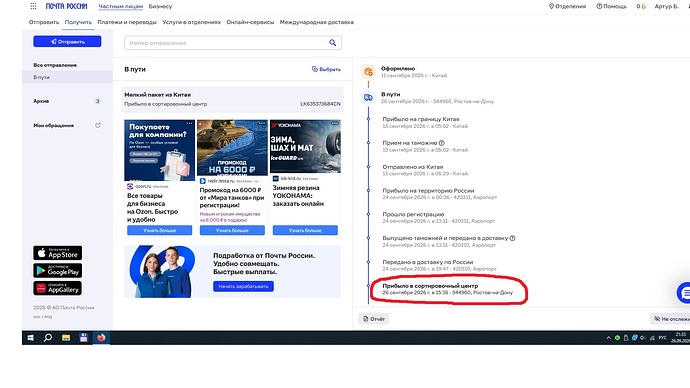Click Узнать больше under Yokohama ad
Image resolution: width=690 pixels, height=388 pixels.
[x=305, y=230]
